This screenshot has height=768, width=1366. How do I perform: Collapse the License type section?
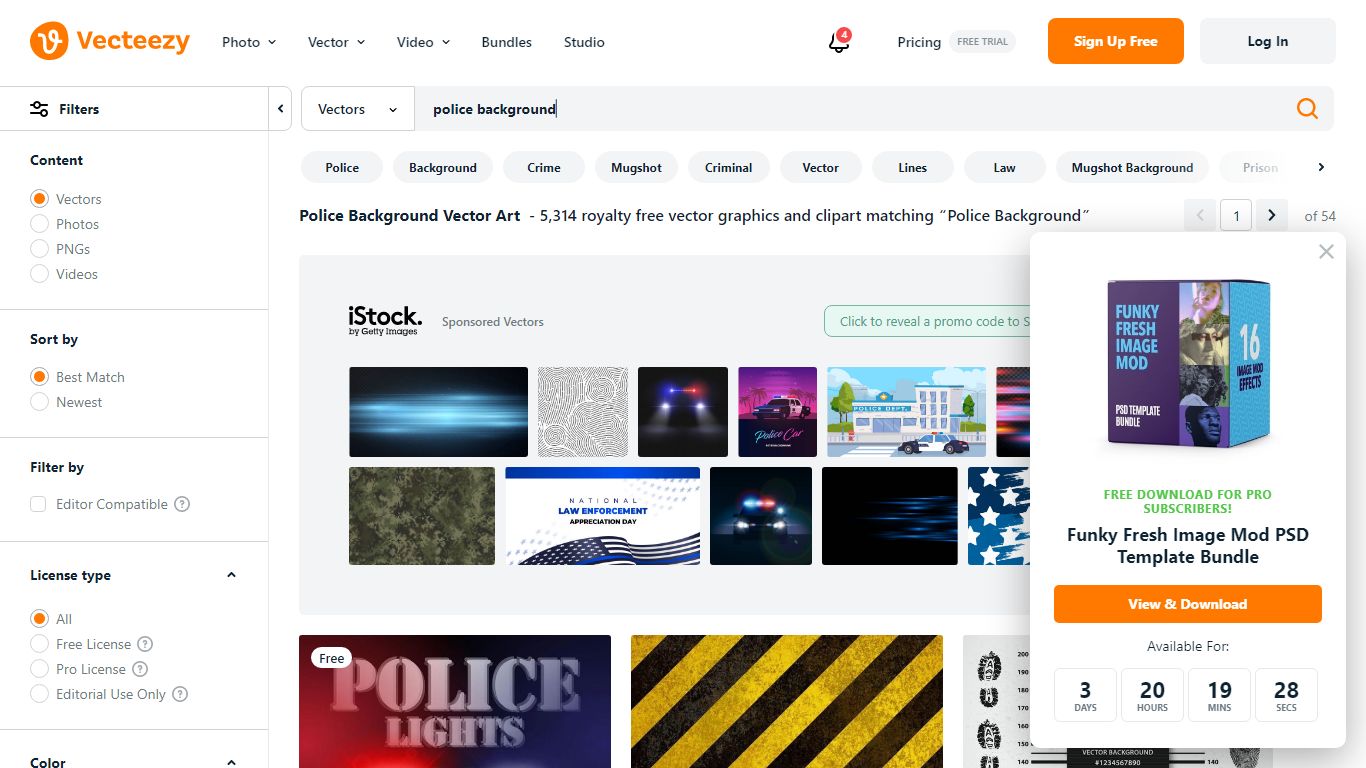[x=232, y=575]
